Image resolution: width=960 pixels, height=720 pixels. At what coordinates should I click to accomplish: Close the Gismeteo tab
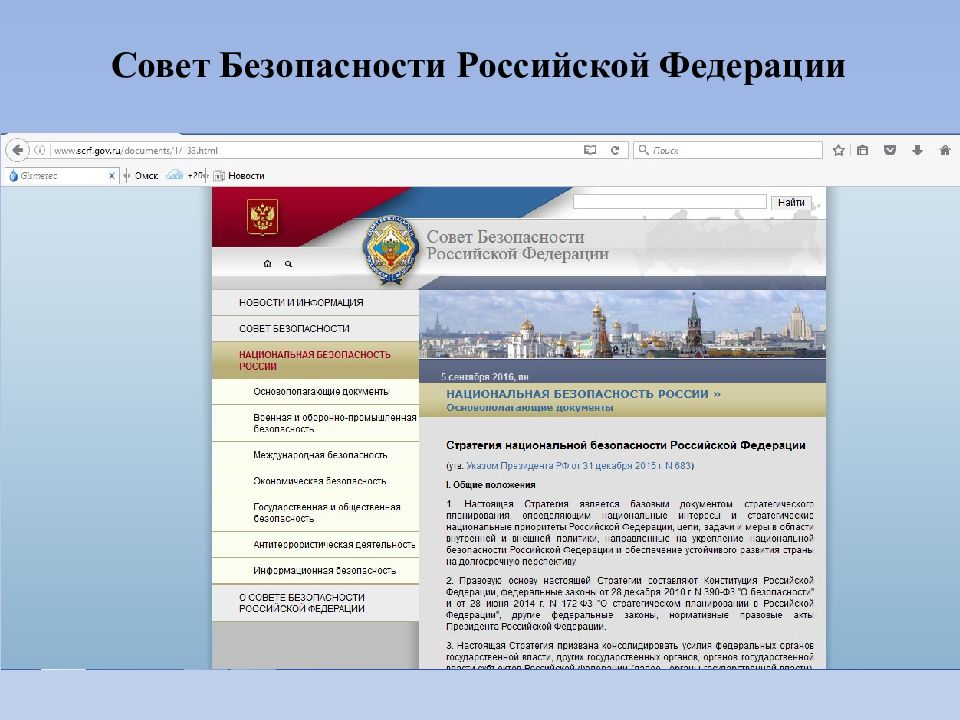click(x=111, y=176)
